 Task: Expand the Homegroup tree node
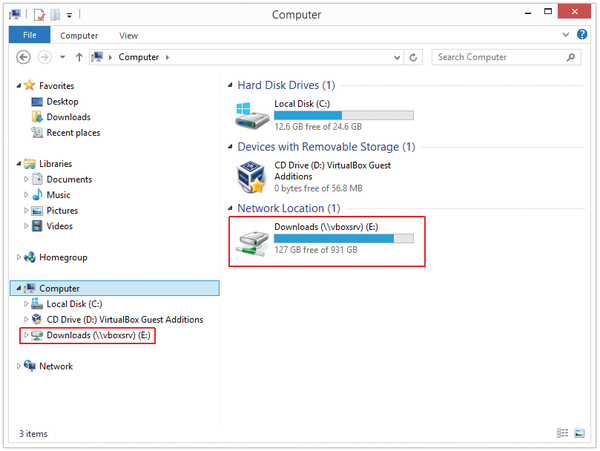point(18,257)
